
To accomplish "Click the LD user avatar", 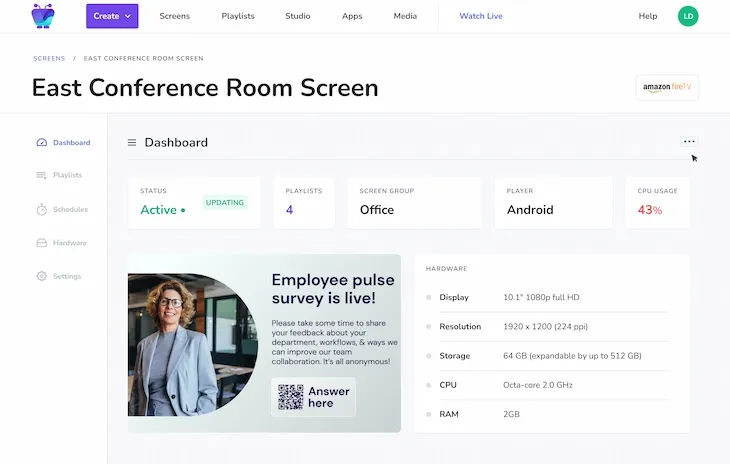I will click(x=688, y=16).
